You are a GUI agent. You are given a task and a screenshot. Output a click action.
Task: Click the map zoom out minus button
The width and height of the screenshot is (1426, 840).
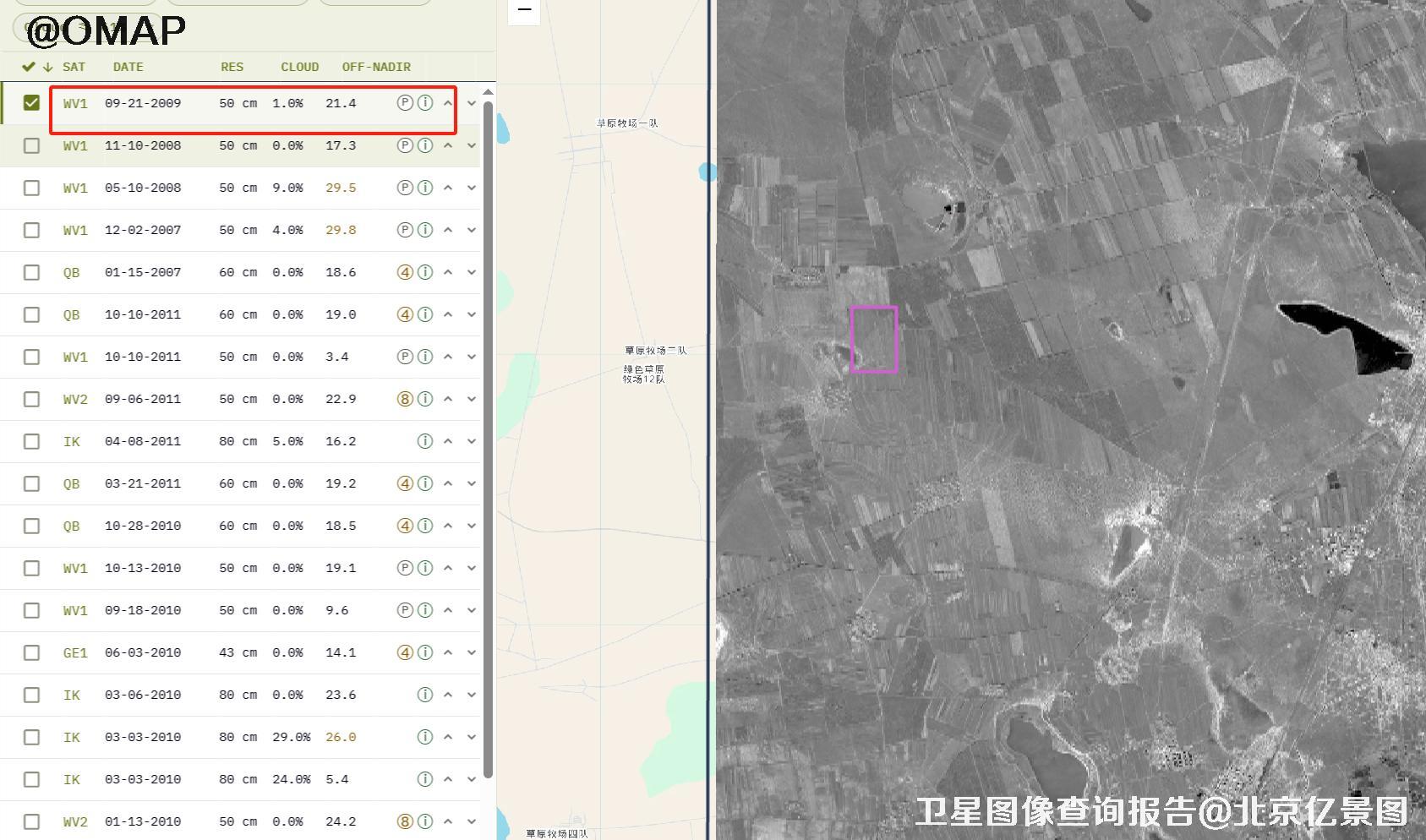tap(524, 10)
